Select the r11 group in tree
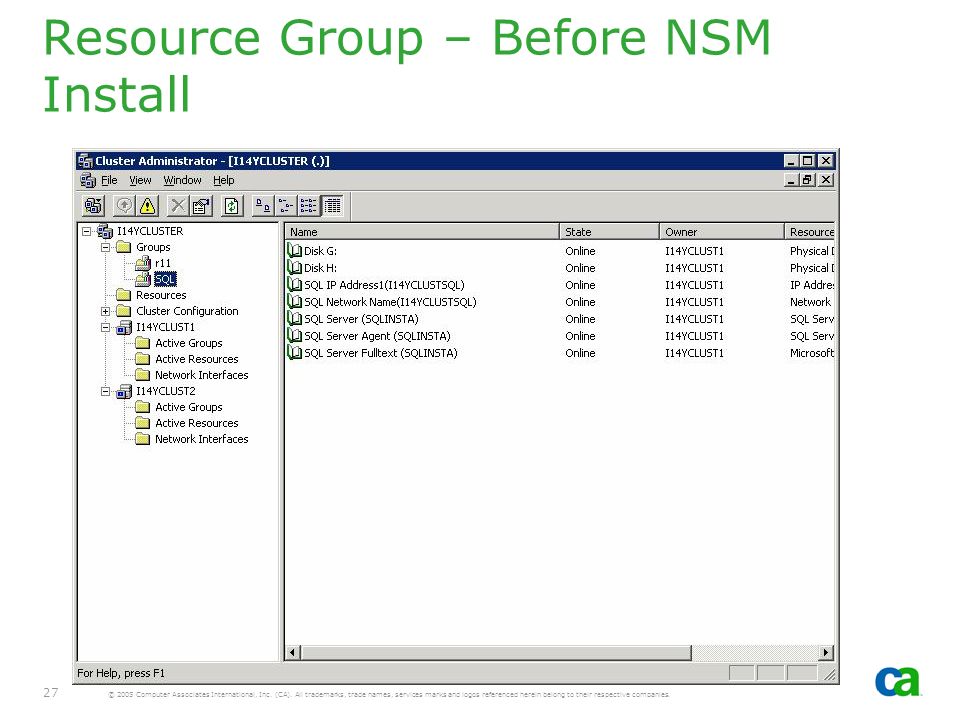 coord(163,263)
